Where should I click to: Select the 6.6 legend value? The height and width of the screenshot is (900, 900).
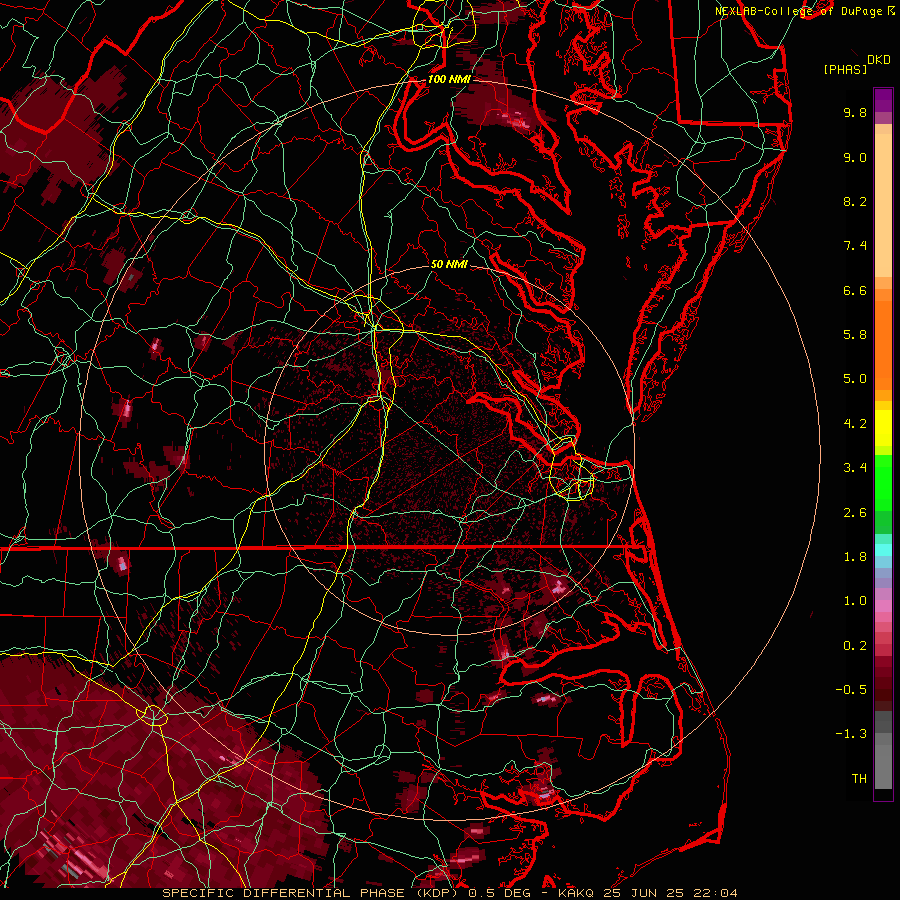(x=855, y=290)
